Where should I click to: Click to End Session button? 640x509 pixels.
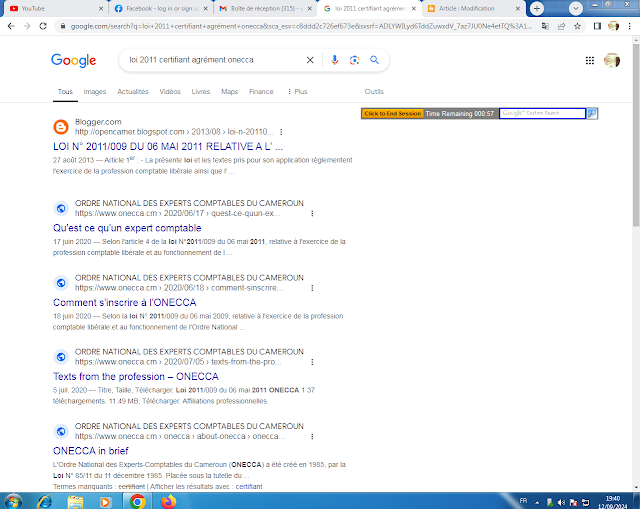(x=393, y=113)
